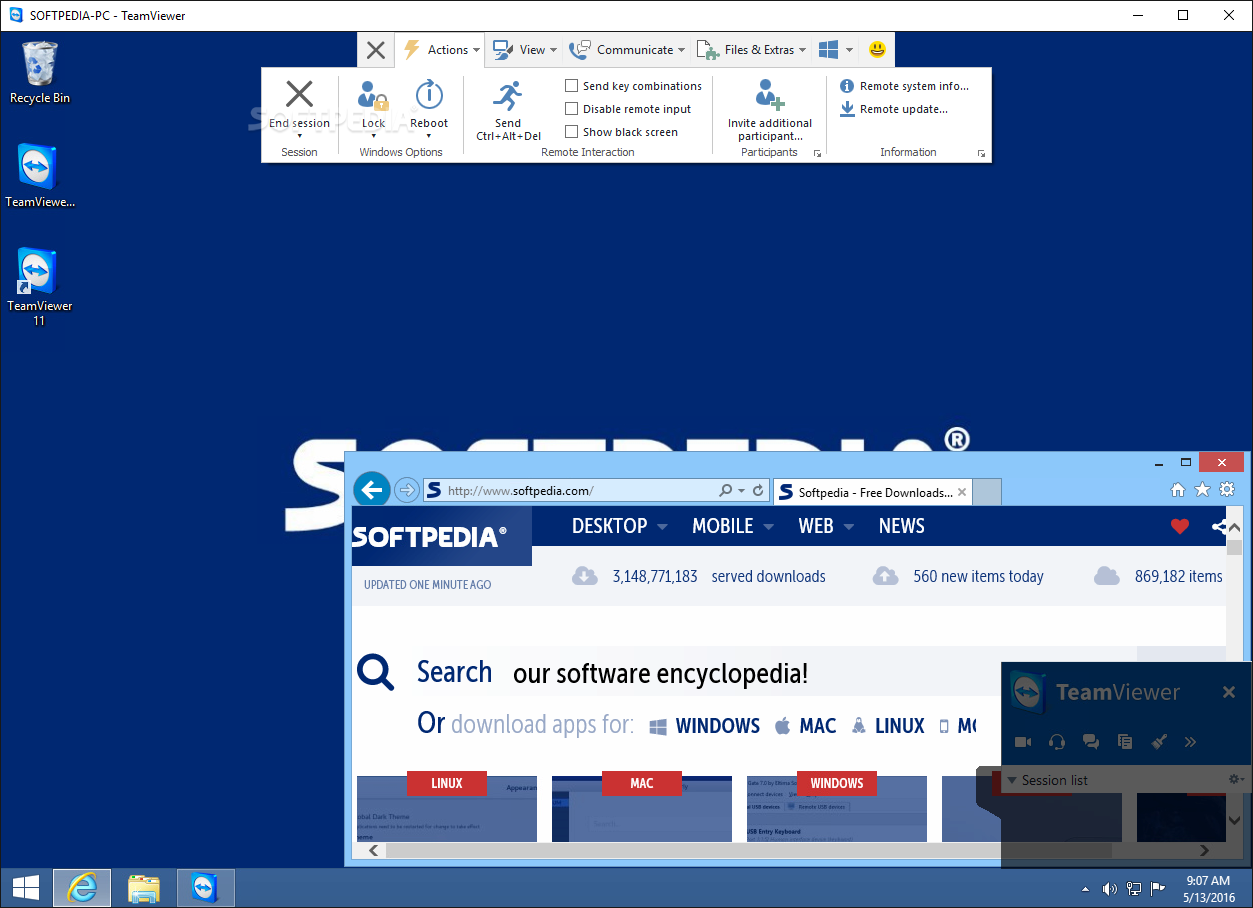Open Internet Explorer home icon
This screenshot has height=908, width=1253.
tap(1178, 490)
